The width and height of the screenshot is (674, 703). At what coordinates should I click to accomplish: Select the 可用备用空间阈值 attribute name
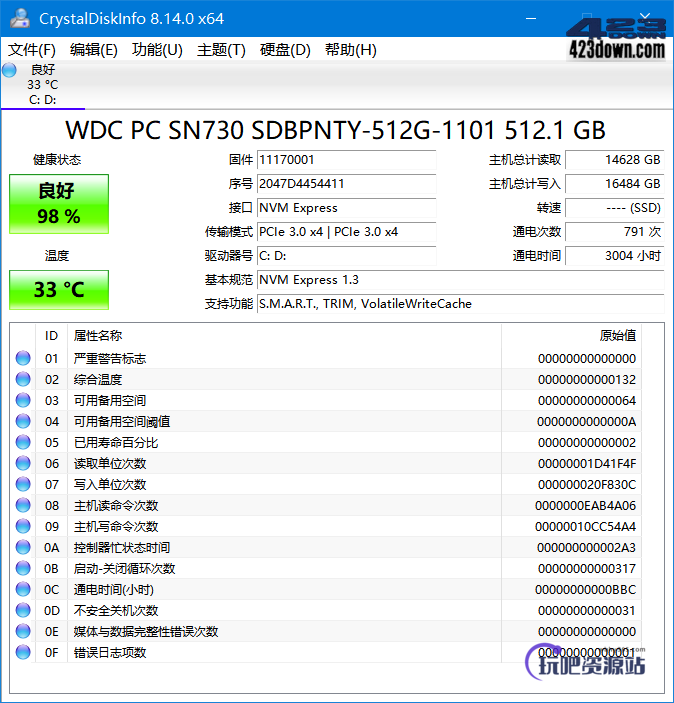tap(122, 422)
